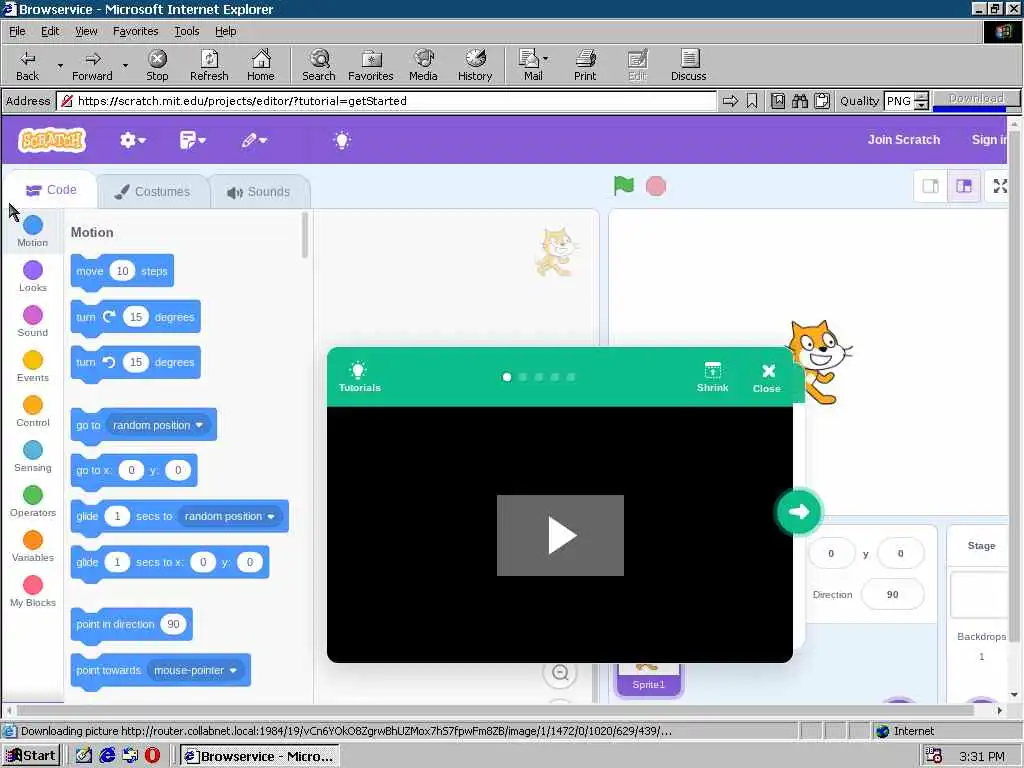Select the Events block category
This screenshot has width=1024, height=768.
(33, 366)
